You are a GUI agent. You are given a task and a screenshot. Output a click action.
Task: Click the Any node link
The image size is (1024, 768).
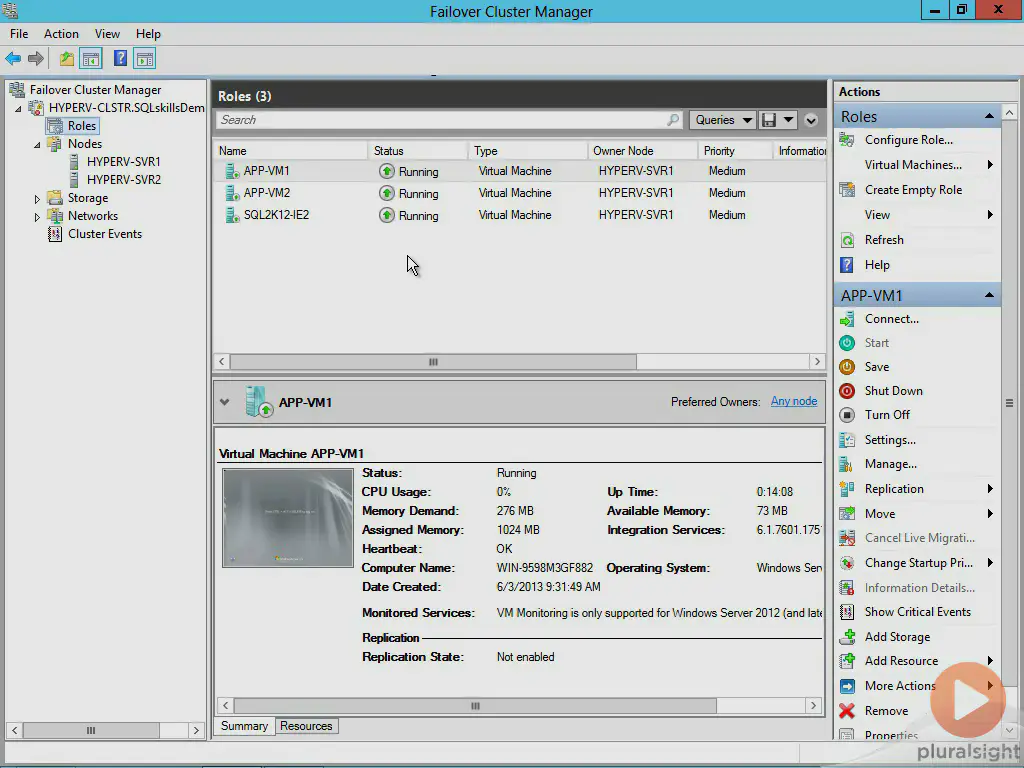pos(793,401)
